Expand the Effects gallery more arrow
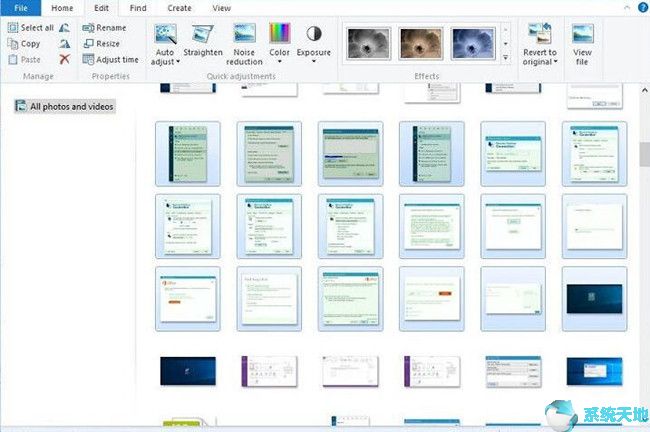Screen dimensions: 650x432 tap(505, 57)
